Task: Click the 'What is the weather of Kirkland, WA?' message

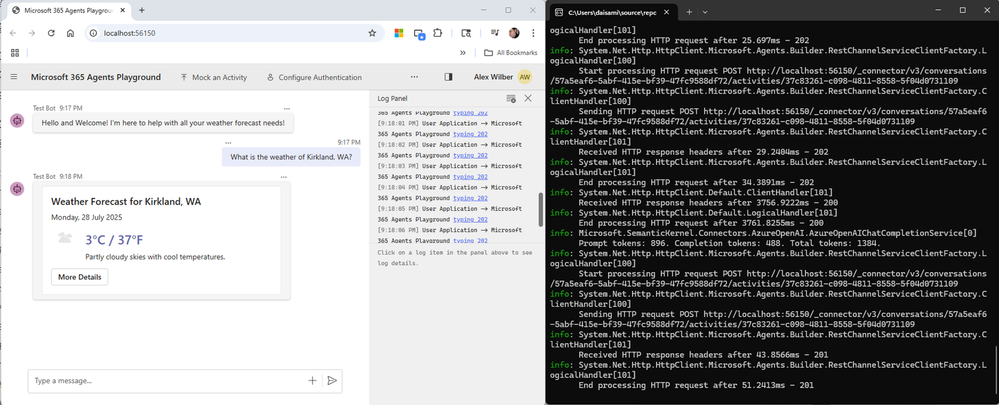Action: [291, 157]
